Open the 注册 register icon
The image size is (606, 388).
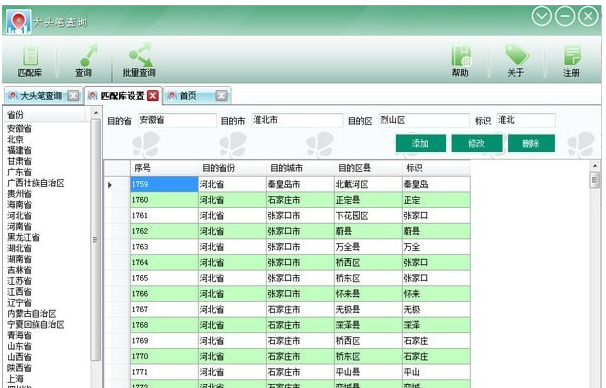pyautogui.click(x=572, y=61)
